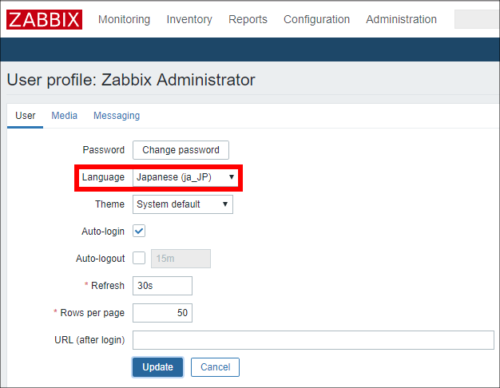This screenshot has width=500, height=388.
Task: Open the Inventory menu
Action: click(x=189, y=19)
